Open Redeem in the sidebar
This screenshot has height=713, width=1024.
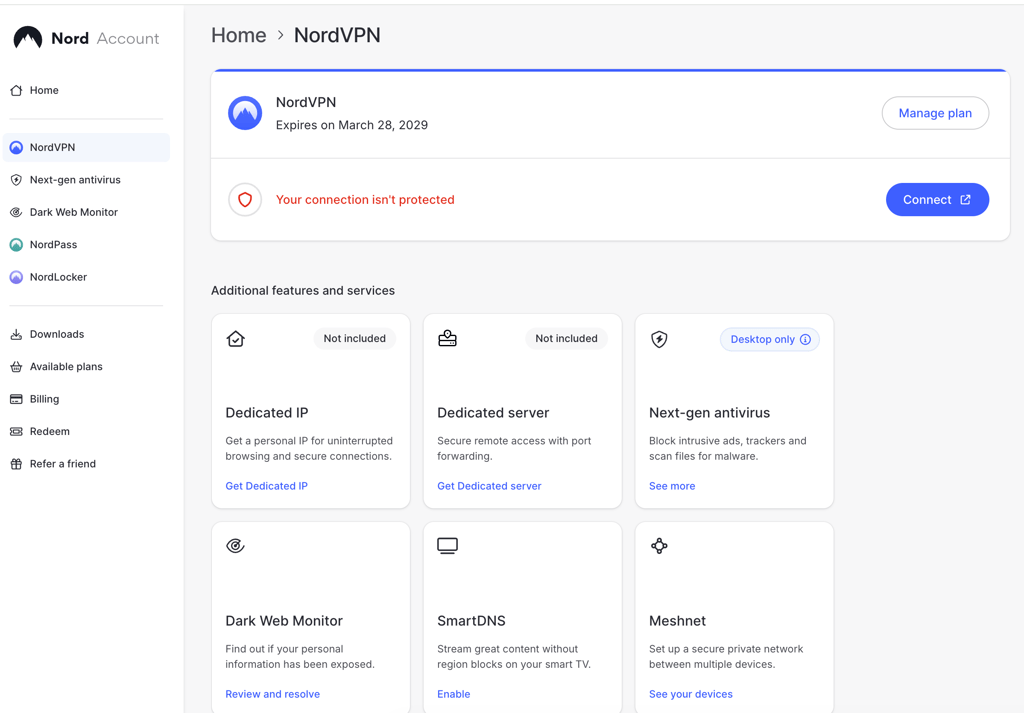(86, 432)
